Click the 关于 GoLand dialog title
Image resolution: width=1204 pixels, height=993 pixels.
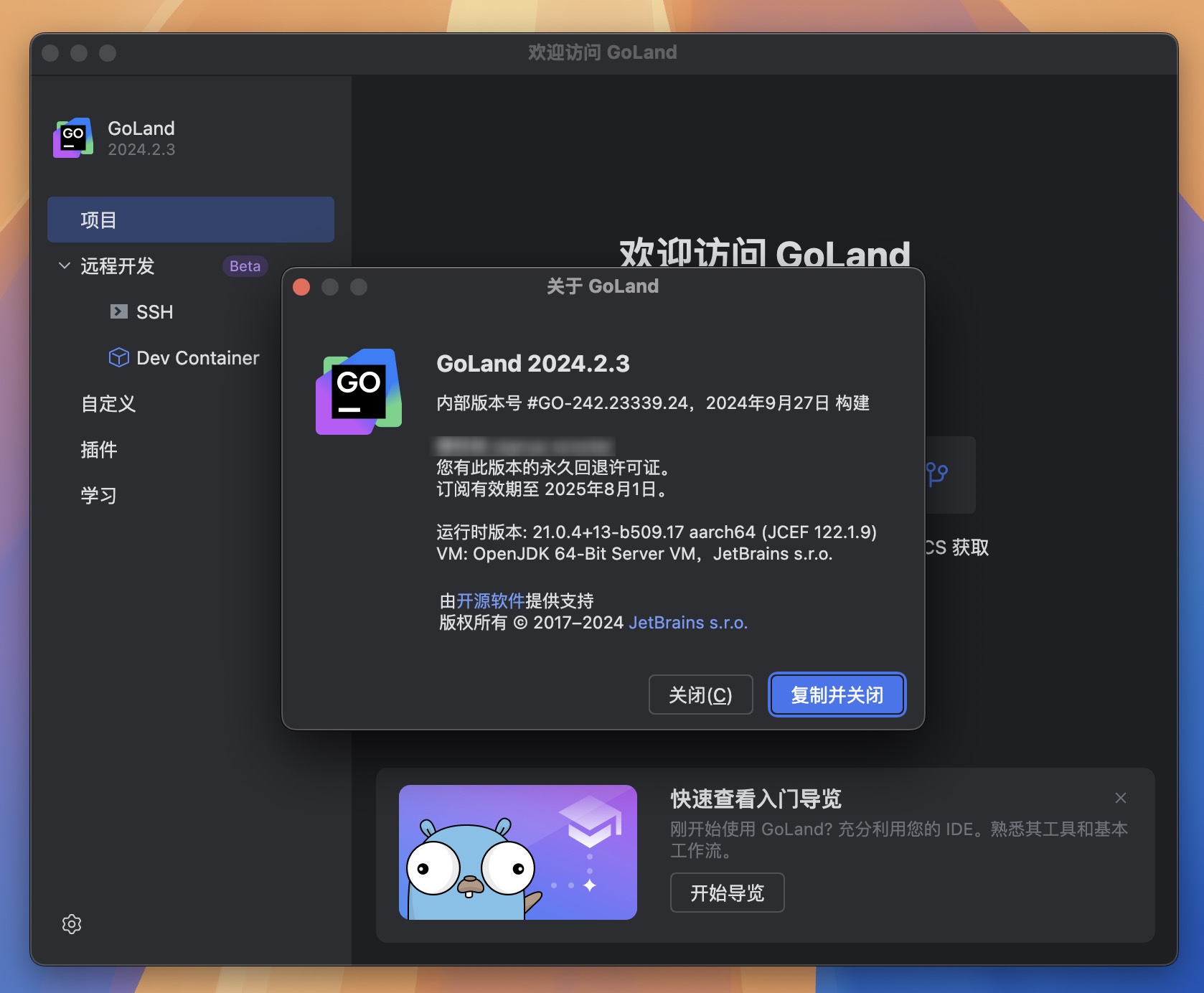coord(603,286)
